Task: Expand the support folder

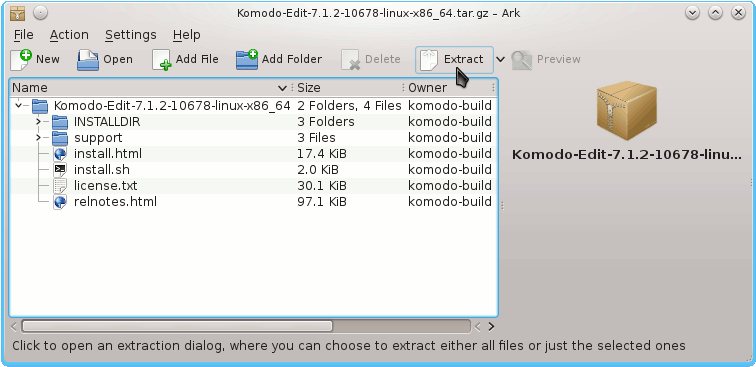Action: point(39,138)
